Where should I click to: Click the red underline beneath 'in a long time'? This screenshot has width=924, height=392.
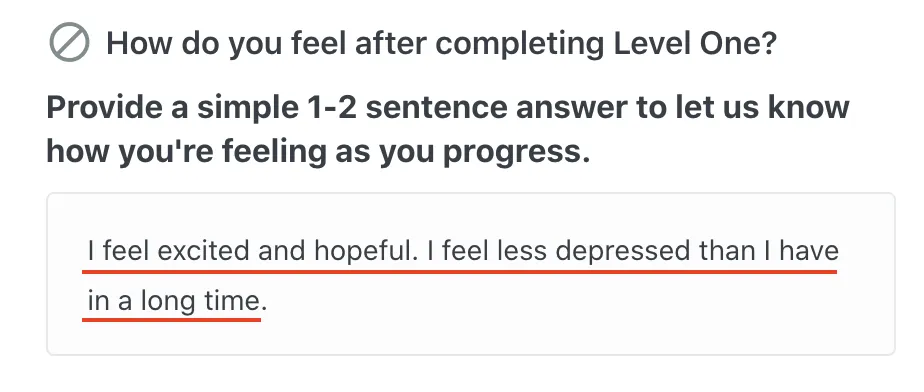point(171,319)
